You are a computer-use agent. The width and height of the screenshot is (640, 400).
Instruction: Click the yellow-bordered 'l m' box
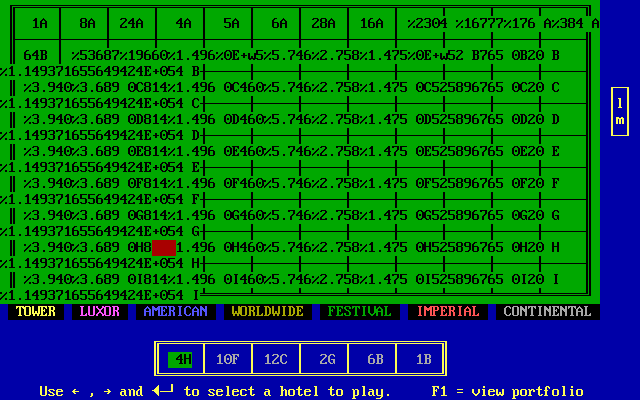point(620,112)
